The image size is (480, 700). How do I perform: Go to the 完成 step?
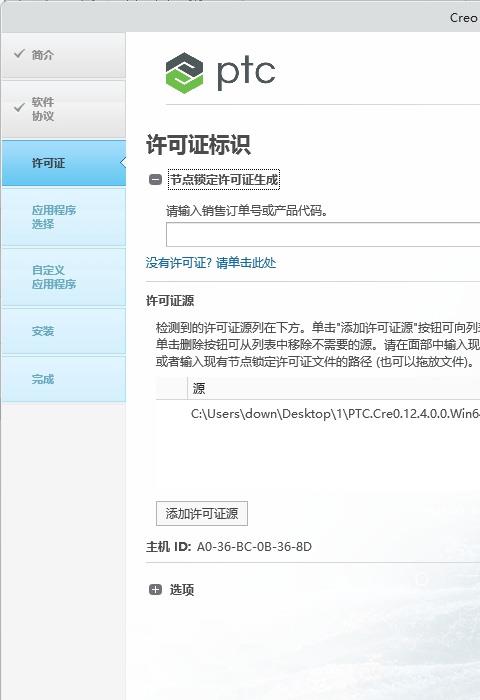pos(63,379)
